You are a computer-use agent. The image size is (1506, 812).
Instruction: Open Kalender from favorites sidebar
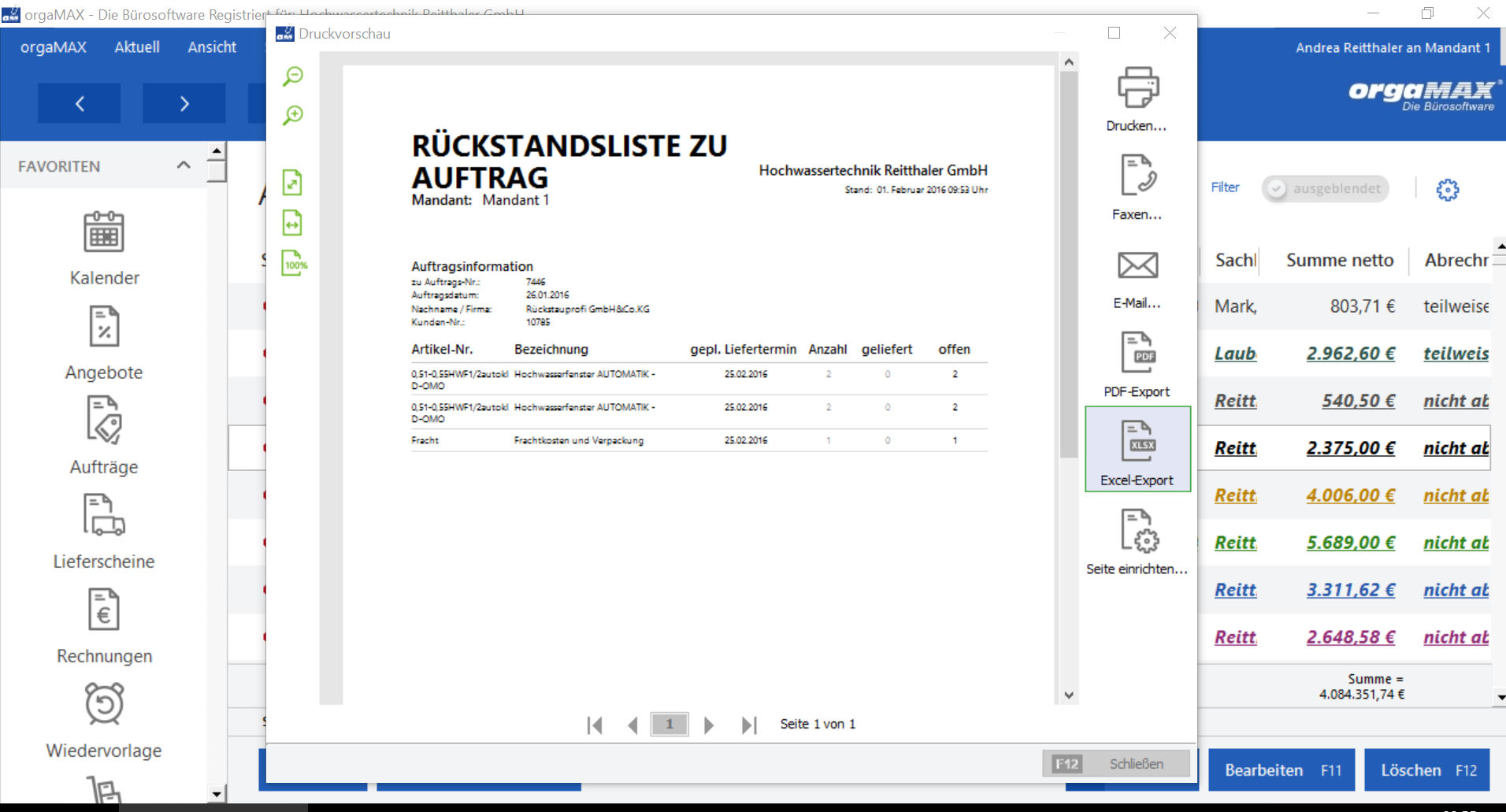104,248
